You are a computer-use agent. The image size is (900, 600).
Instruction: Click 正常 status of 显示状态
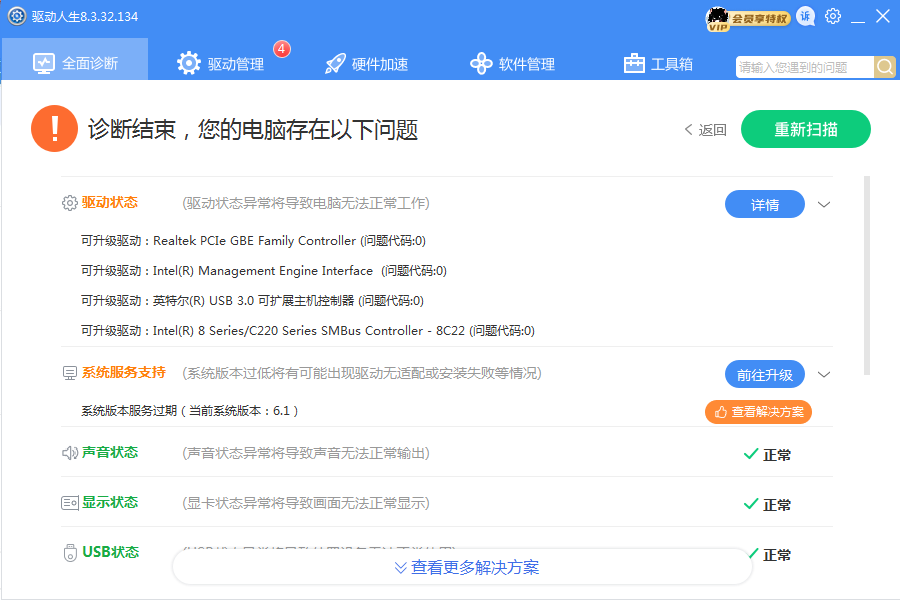(x=767, y=505)
